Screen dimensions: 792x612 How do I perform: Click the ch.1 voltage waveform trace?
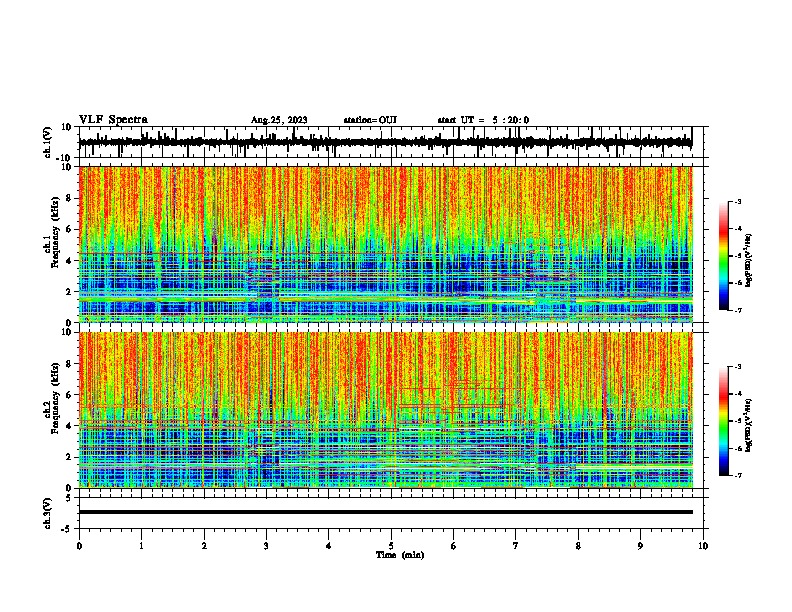386,142
